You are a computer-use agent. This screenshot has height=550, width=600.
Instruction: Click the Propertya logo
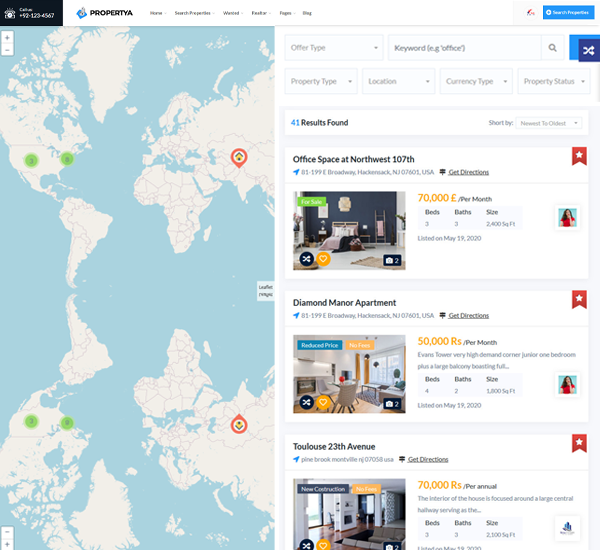pyautogui.click(x=104, y=13)
